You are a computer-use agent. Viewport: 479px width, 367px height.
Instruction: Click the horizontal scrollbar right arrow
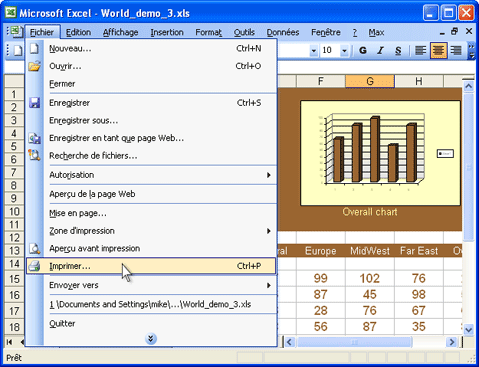[452, 342]
